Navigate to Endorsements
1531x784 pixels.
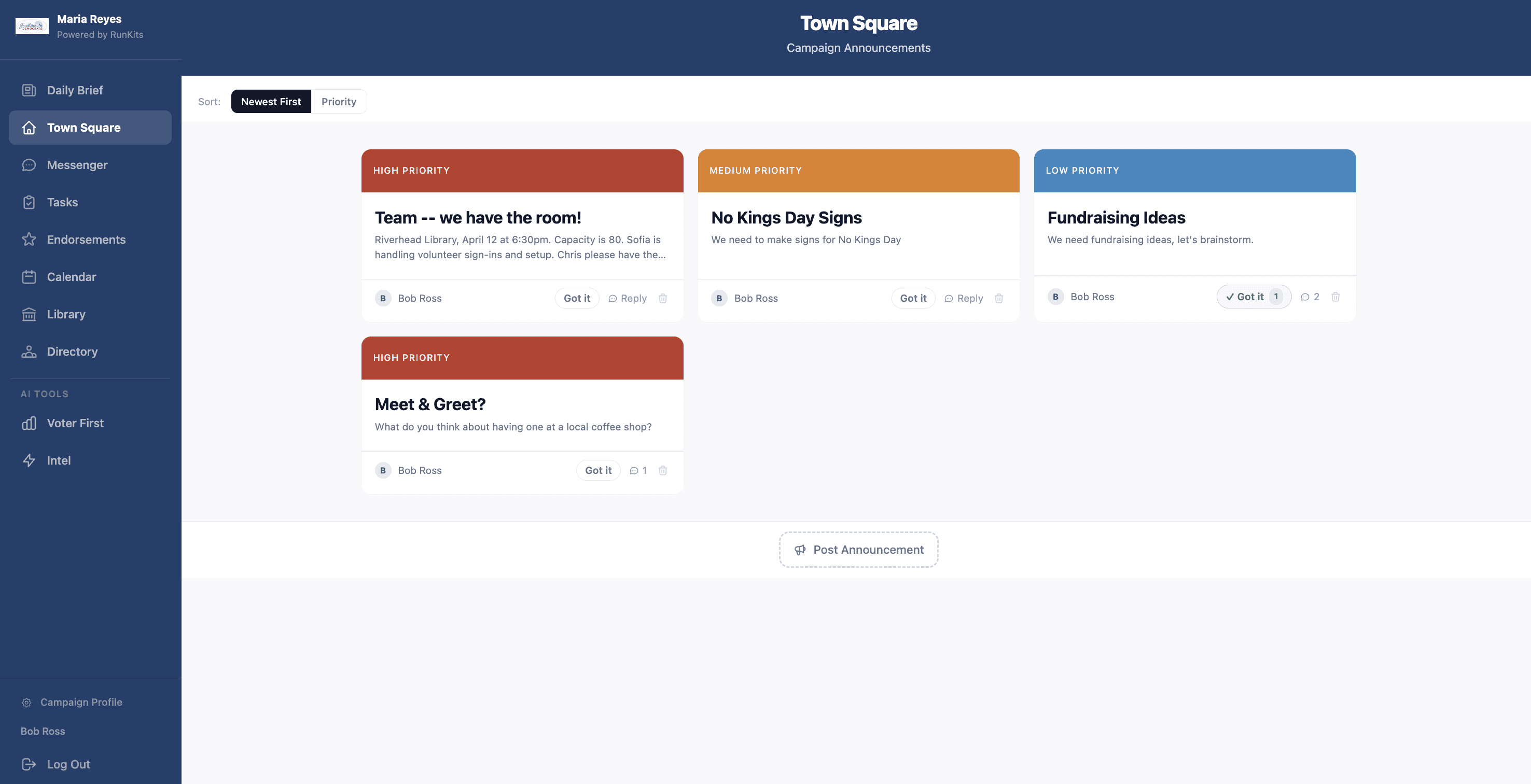point(90,240)
